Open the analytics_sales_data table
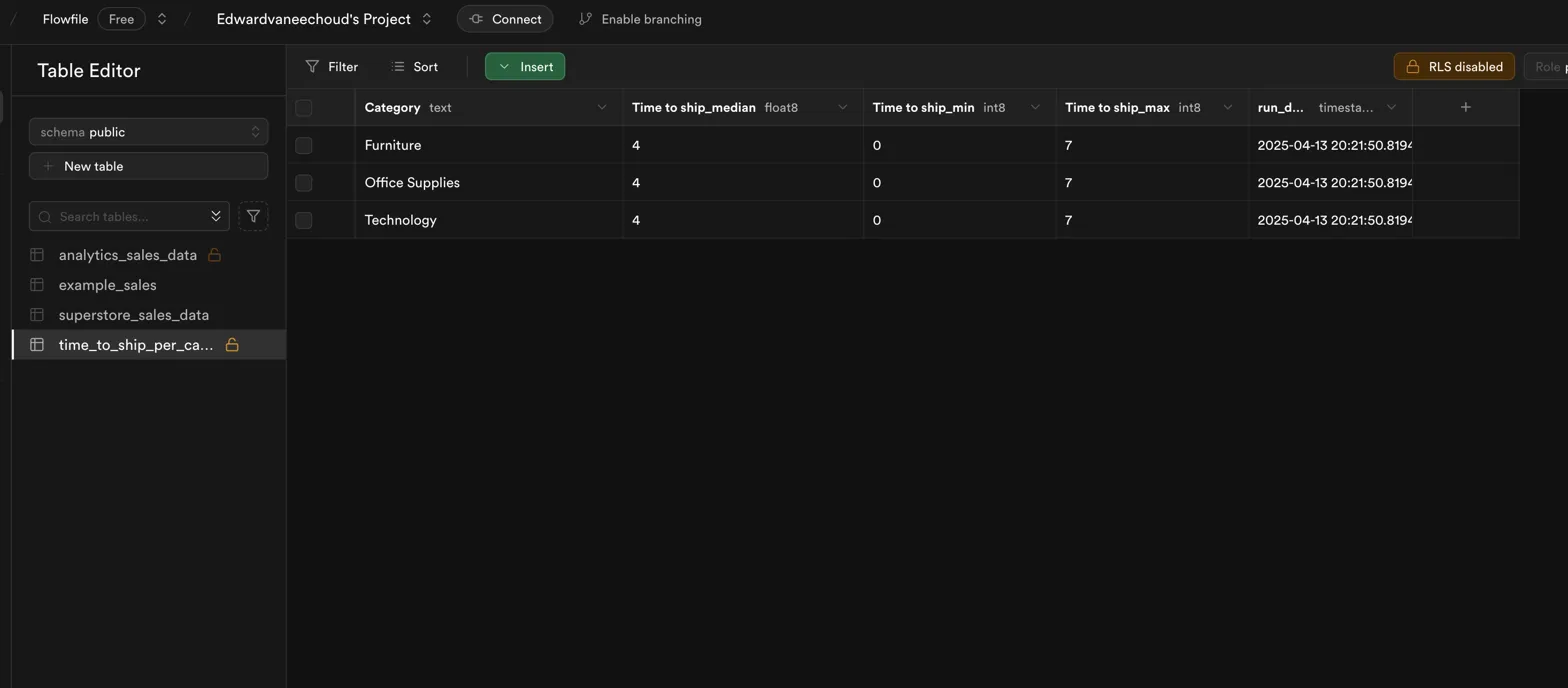 click(128, 255)
